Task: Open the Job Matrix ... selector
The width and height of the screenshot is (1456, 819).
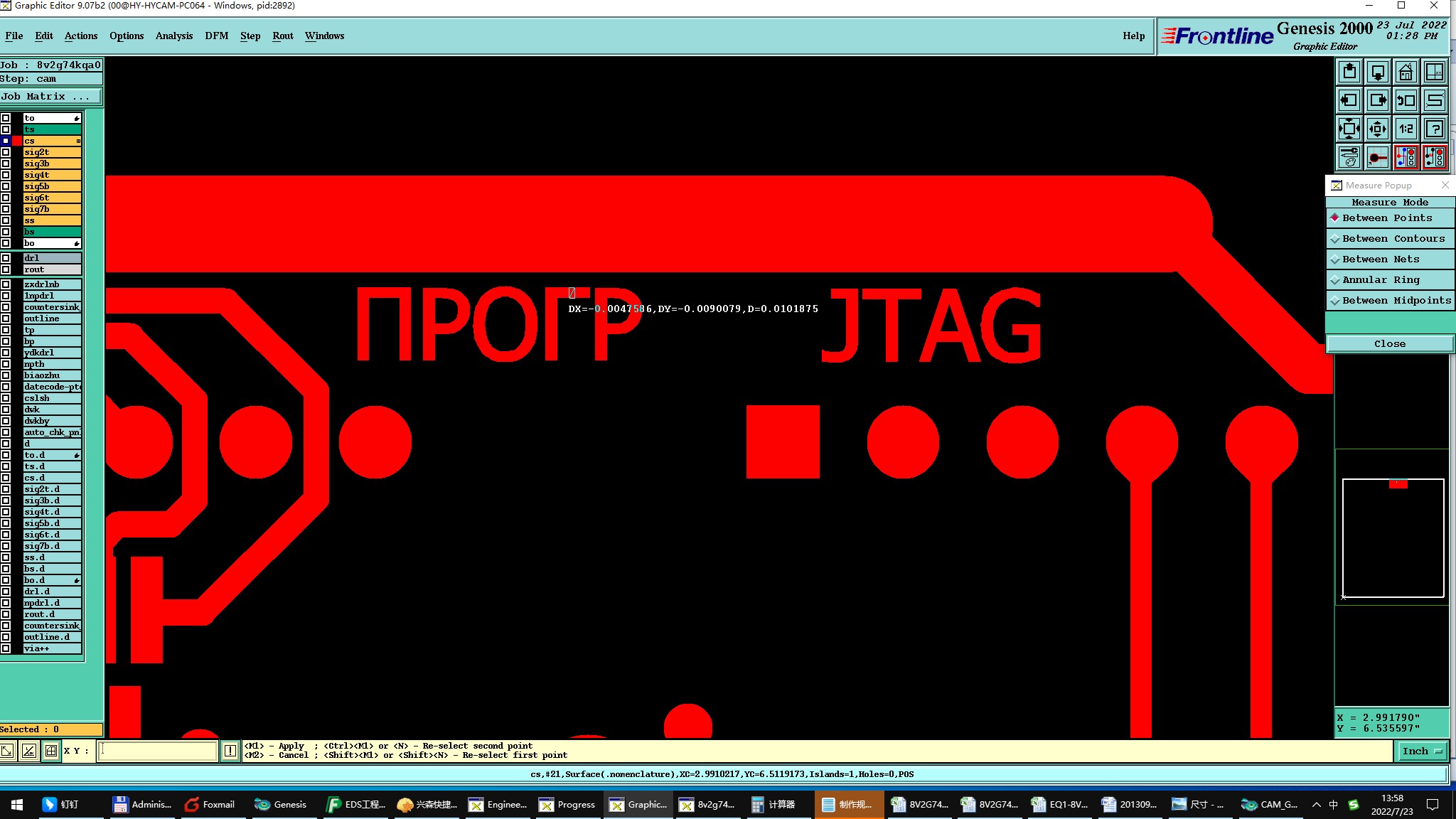Action: 50,97
